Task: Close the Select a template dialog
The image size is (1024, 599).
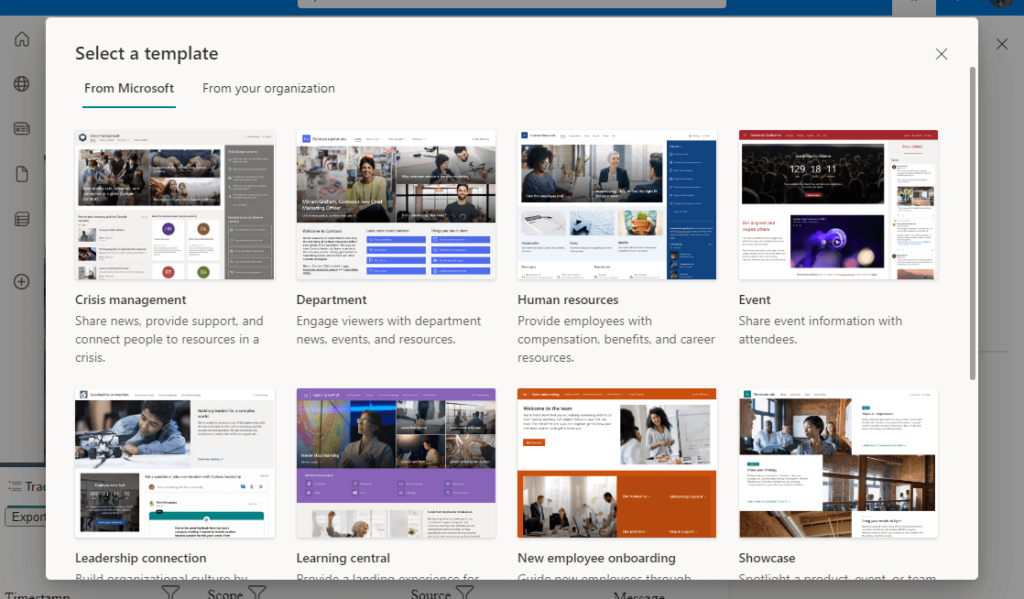Action: tap(941, 54)
